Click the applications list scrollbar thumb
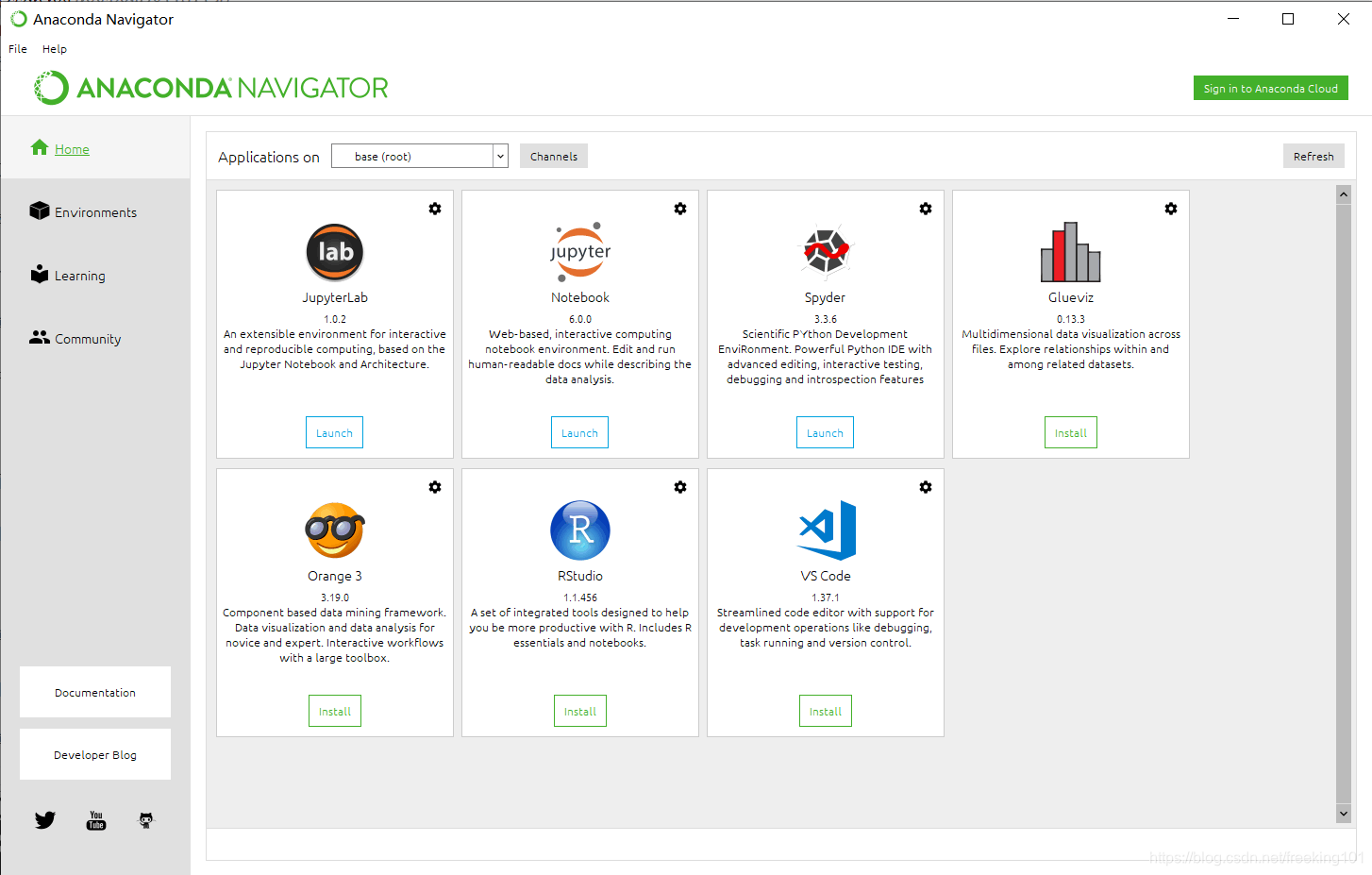 pos(1344,503)
